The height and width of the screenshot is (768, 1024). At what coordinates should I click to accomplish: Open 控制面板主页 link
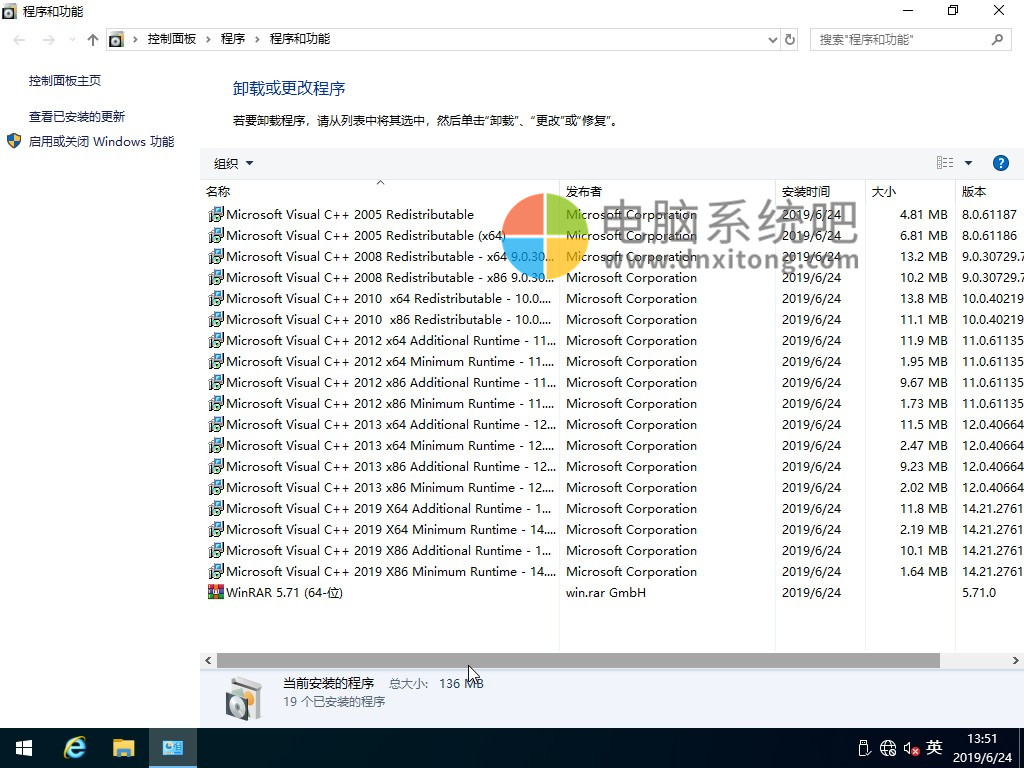click(65, 80)
